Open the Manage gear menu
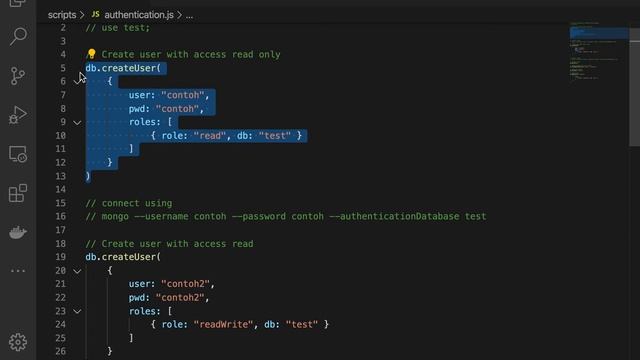640x360 pixels. [18, 342]
